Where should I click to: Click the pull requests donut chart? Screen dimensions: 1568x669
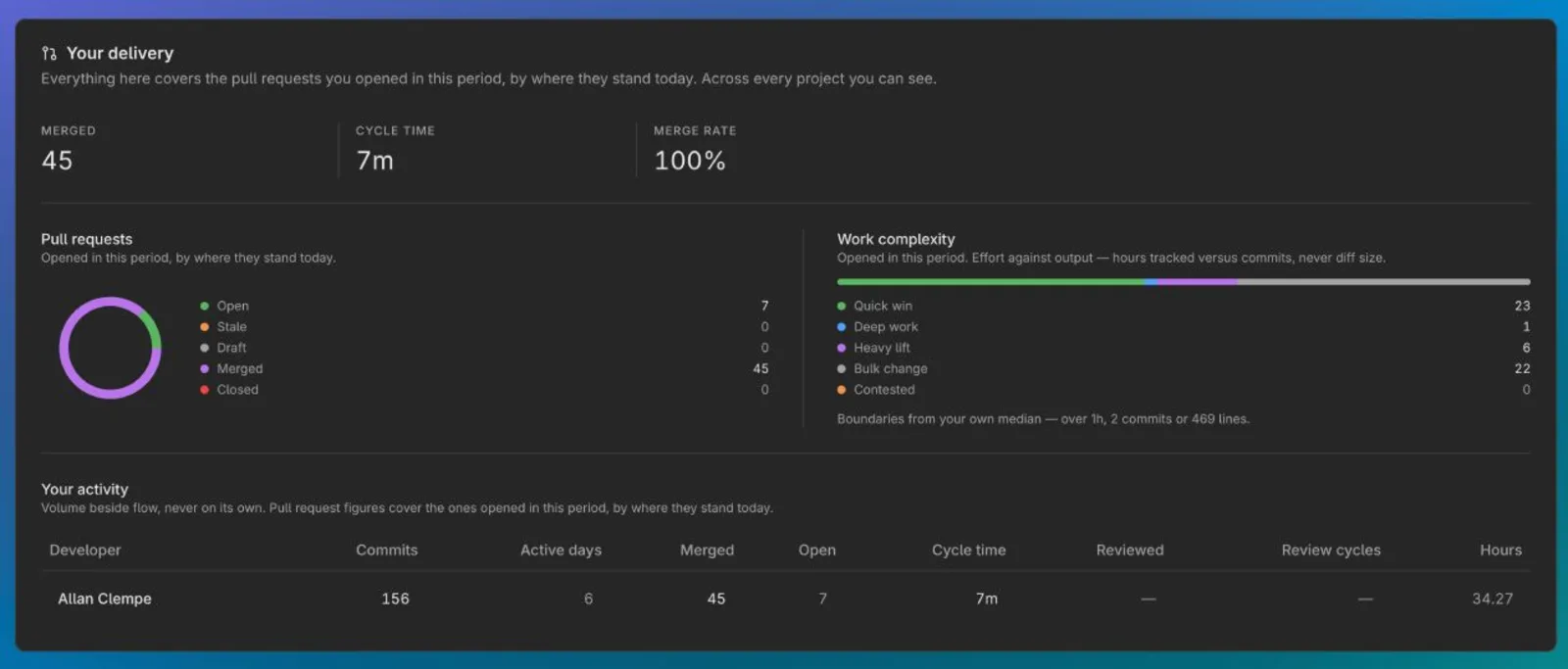[x=110, y=348]
